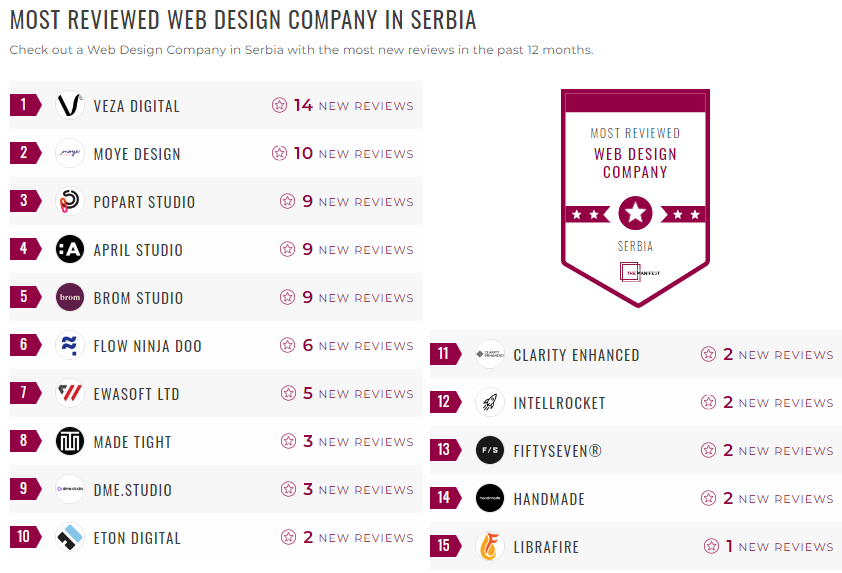Click the Flow Ninja DOO logo icon
The height and width of the screenshot is (573, 842).
tap(70, 346)
